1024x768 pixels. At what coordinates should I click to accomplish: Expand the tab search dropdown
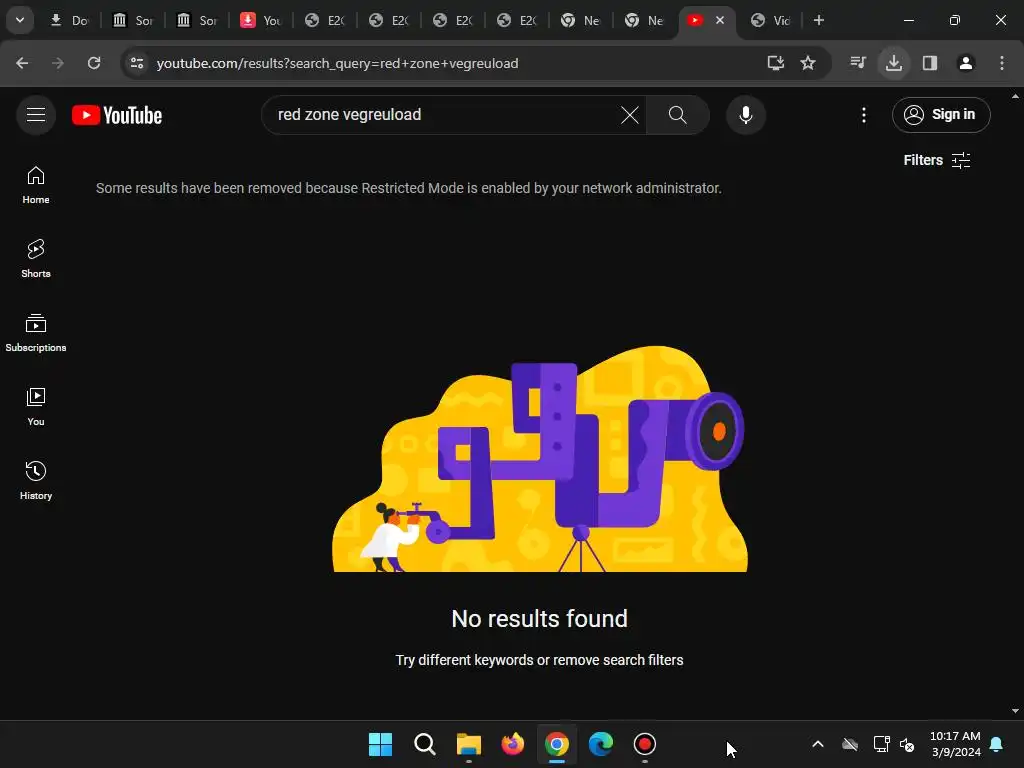tap(20, 20)
